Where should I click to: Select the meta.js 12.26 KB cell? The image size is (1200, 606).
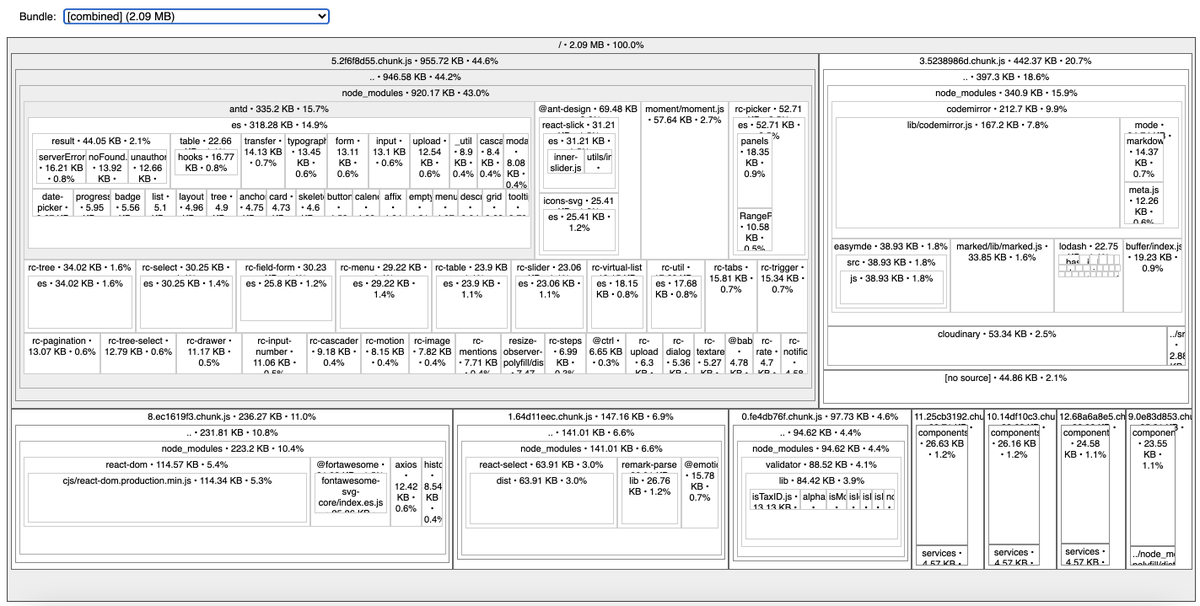point(1144,203)
